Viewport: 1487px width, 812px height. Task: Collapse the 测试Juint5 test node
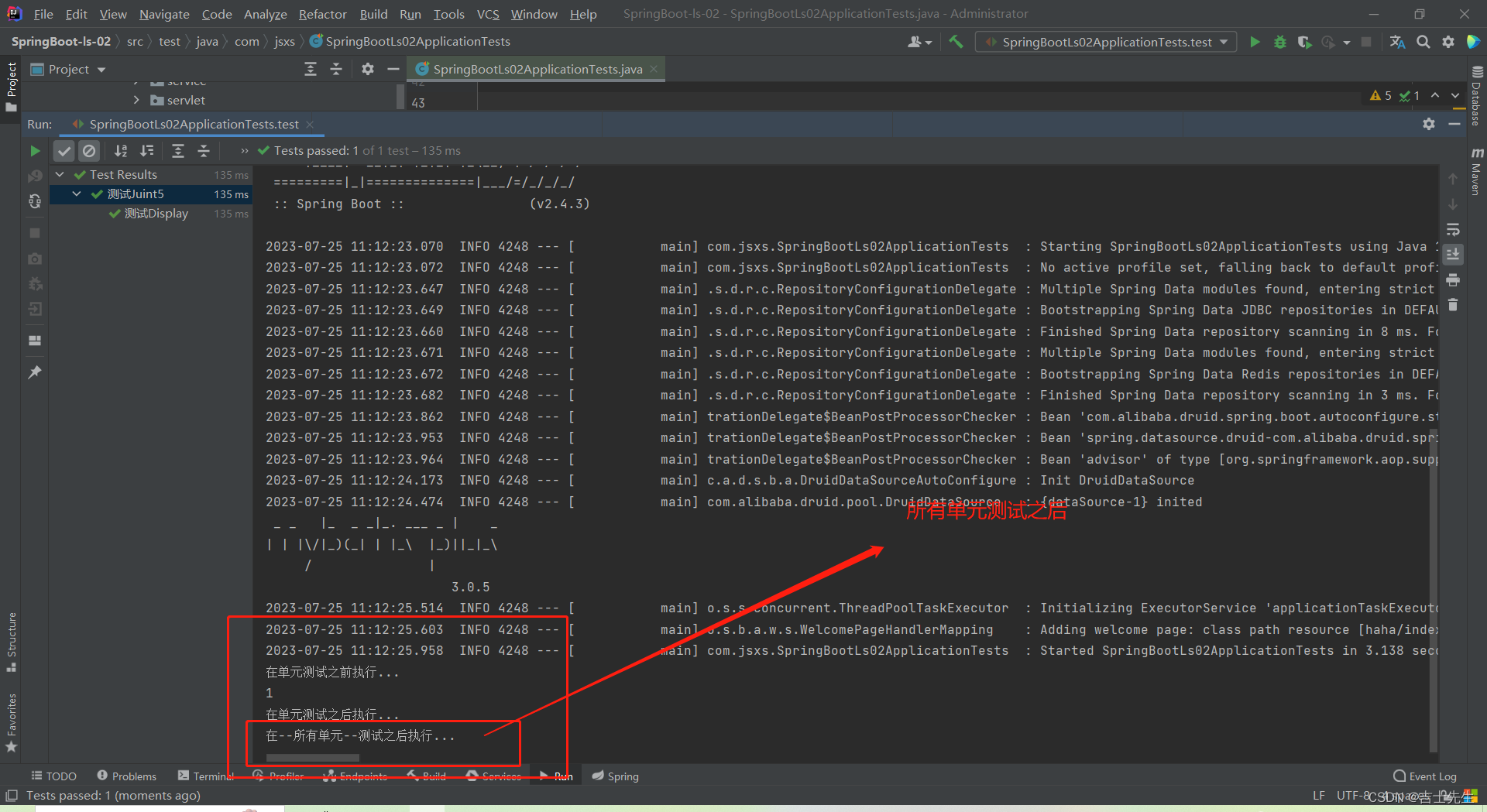coord(77,194)
